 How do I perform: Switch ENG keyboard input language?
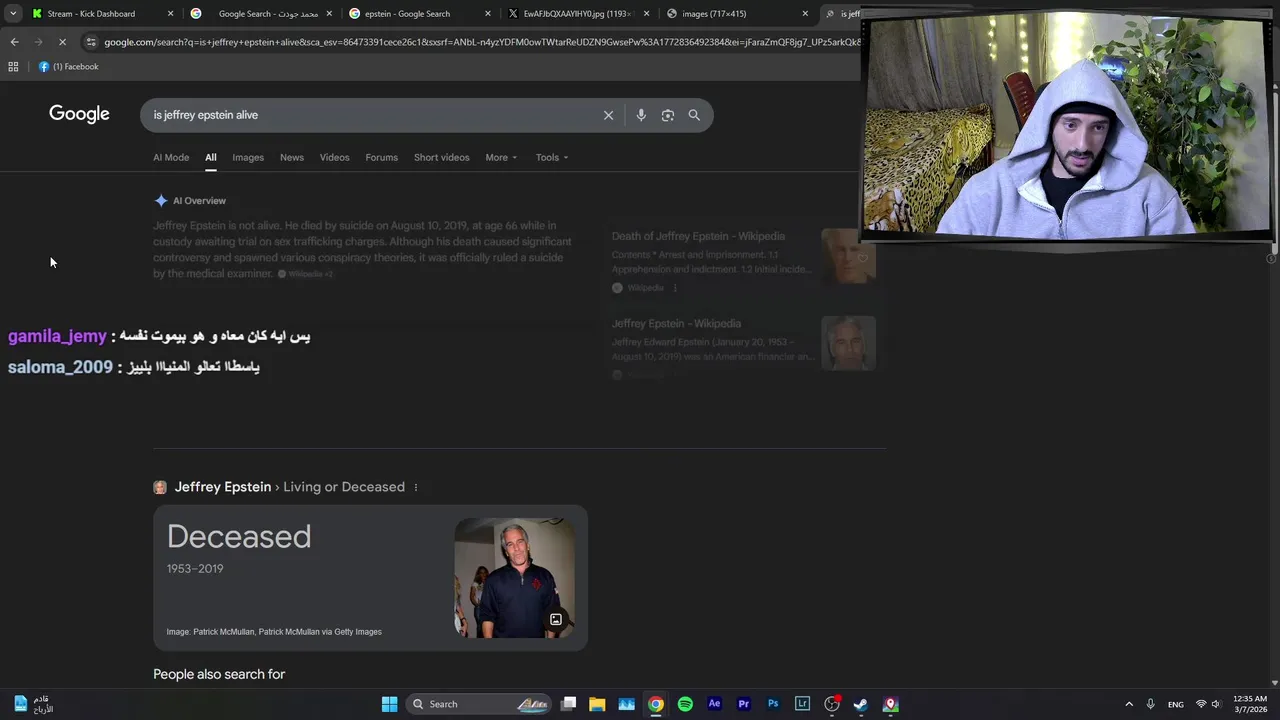(x=1176, y=704)
